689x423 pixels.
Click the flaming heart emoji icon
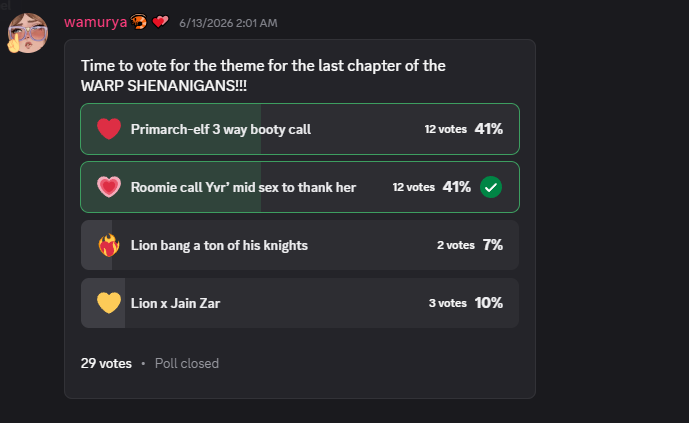109,245
